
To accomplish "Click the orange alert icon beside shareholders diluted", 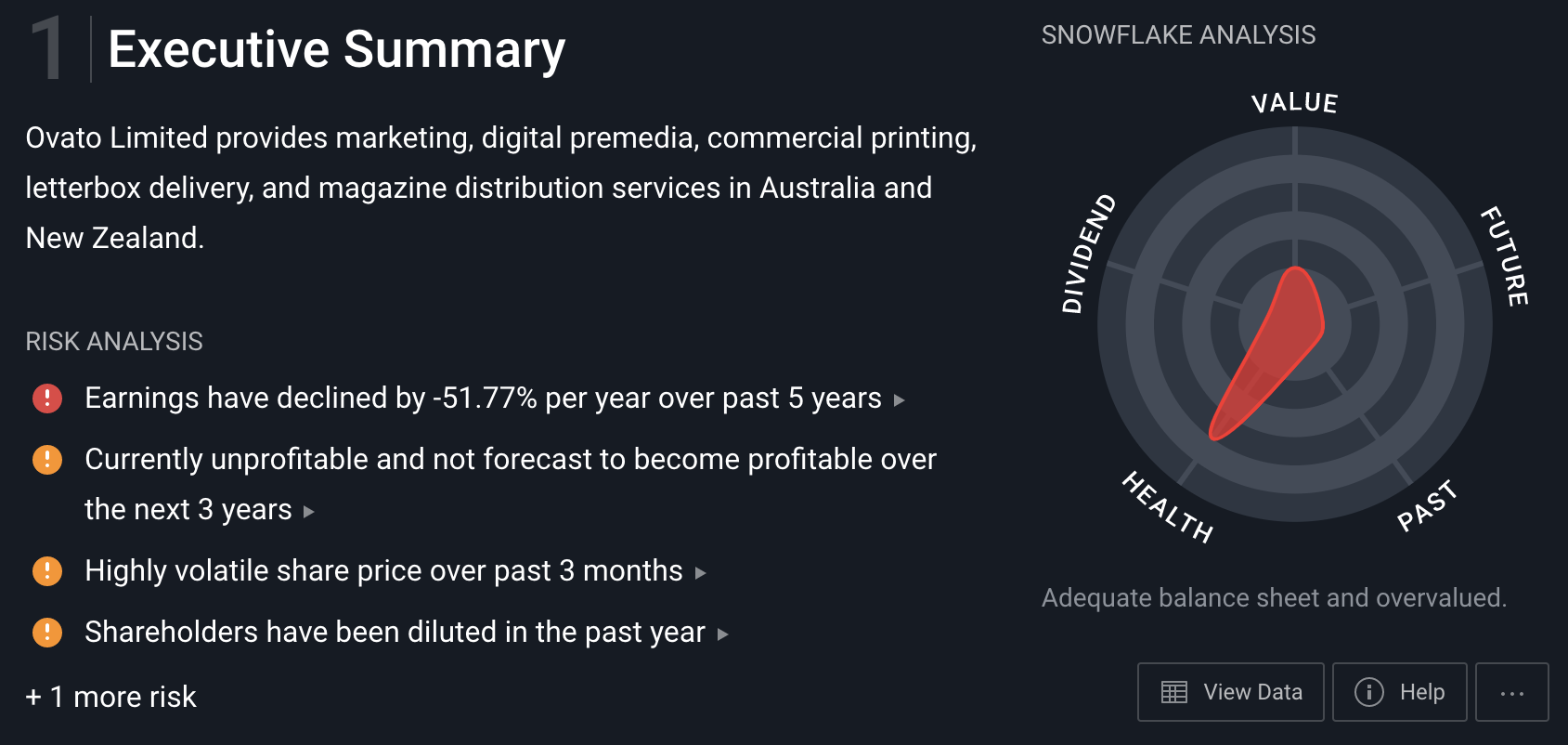I will 47,633.
